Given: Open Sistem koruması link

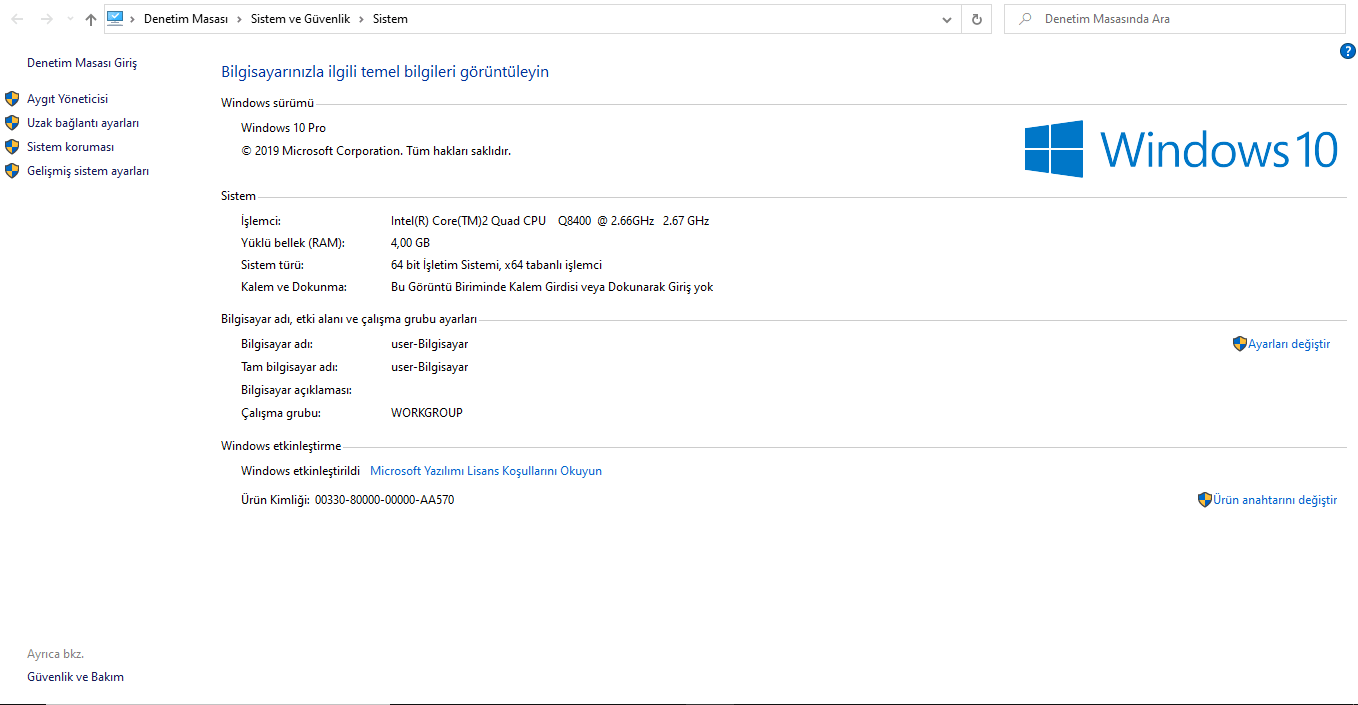Looking at the screenshot, I should click(x=70, y=147).
